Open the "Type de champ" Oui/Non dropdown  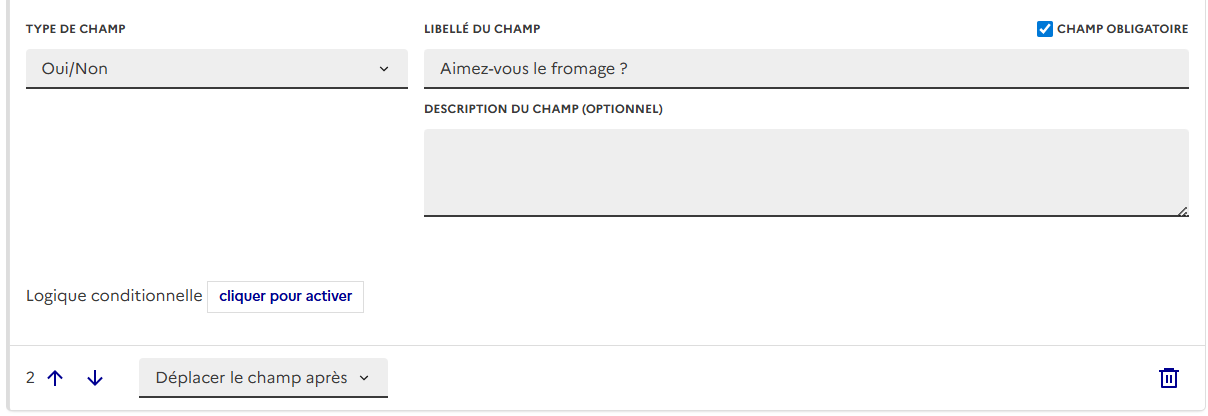[216, 69]
